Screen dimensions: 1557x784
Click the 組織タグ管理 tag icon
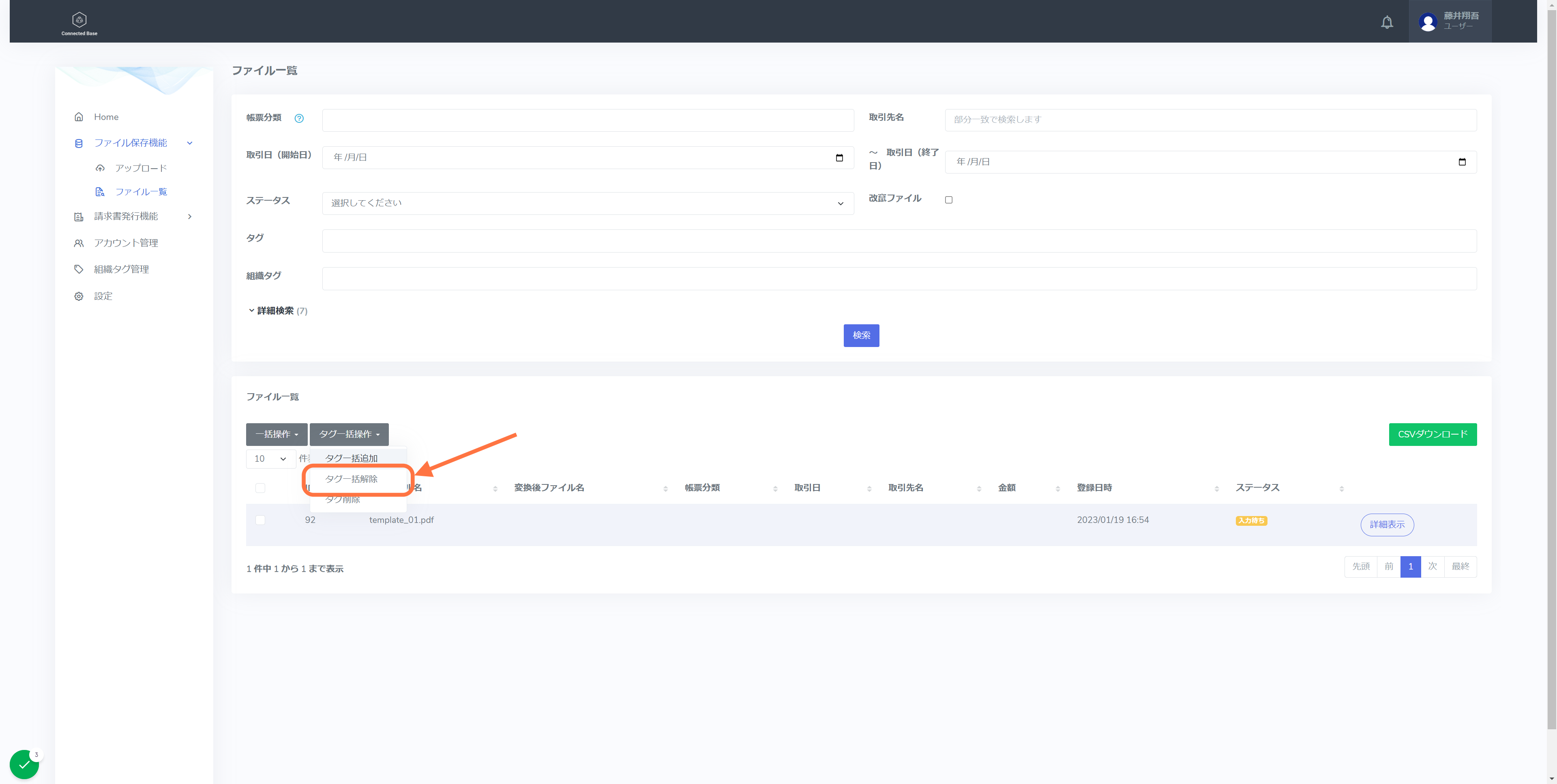point(79,269)
